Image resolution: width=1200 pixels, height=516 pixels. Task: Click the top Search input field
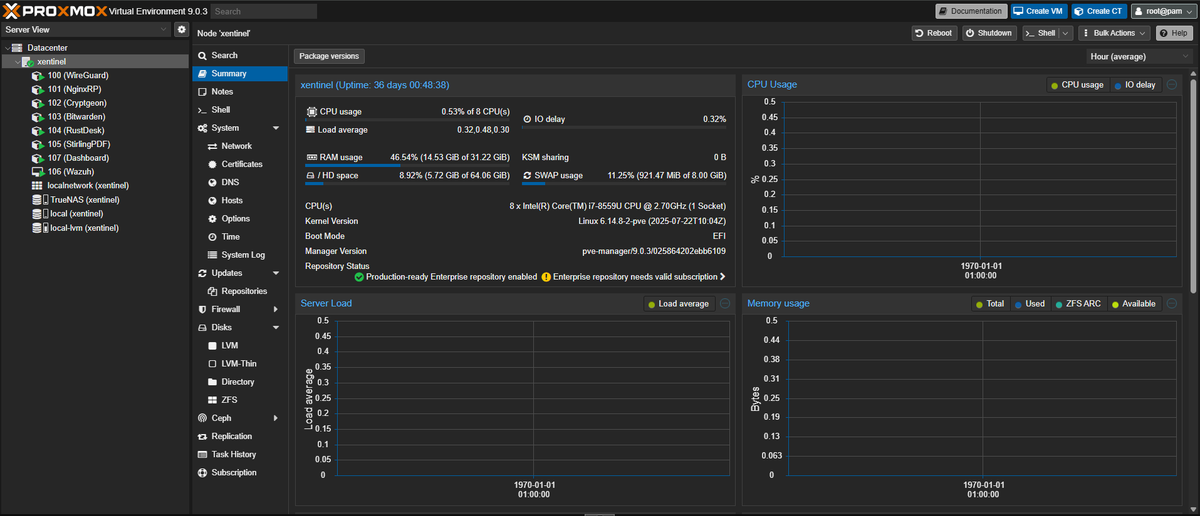[x=264, y=11]
